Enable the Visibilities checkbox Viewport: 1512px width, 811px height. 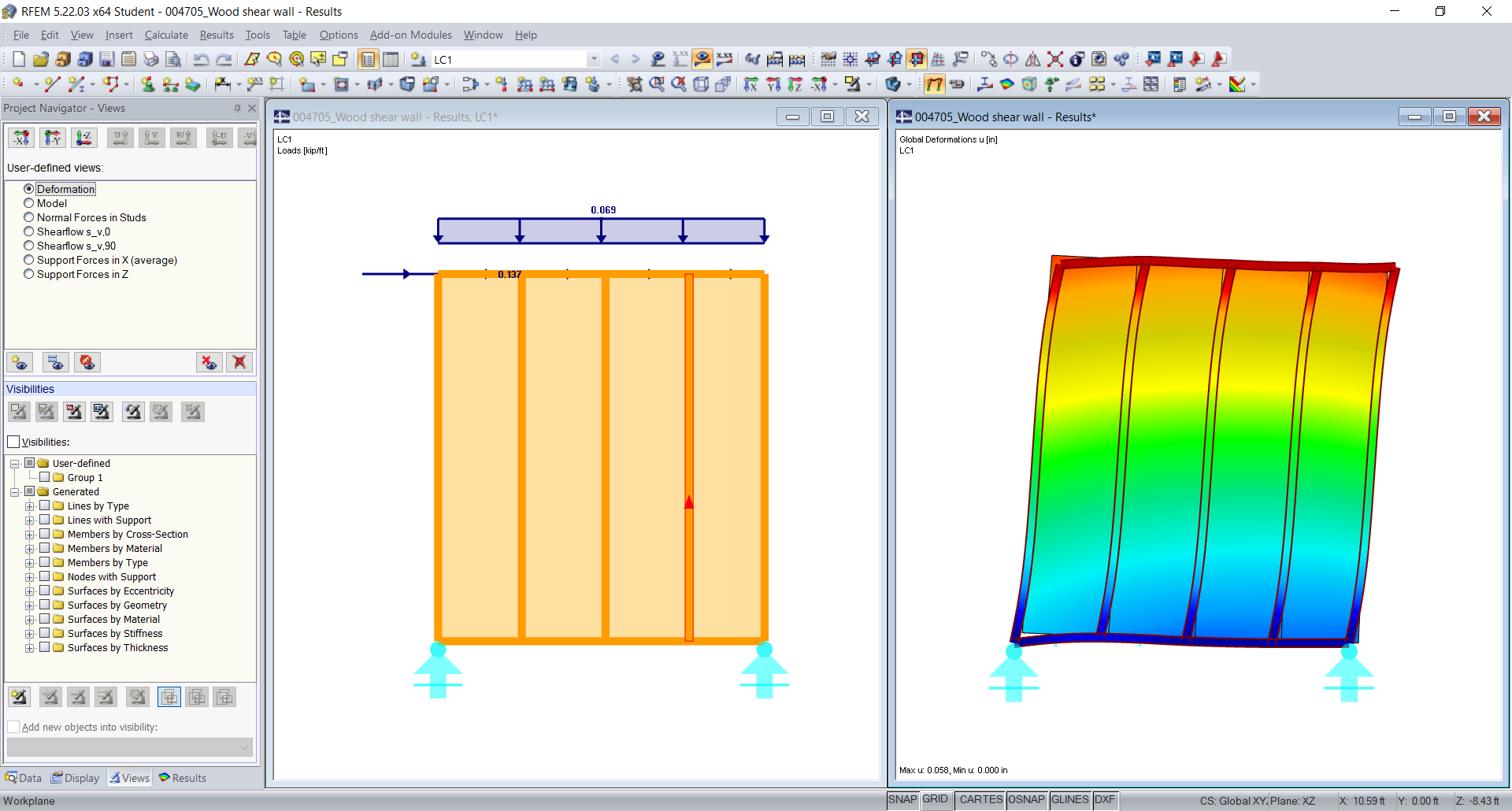[x=13, y=442]
